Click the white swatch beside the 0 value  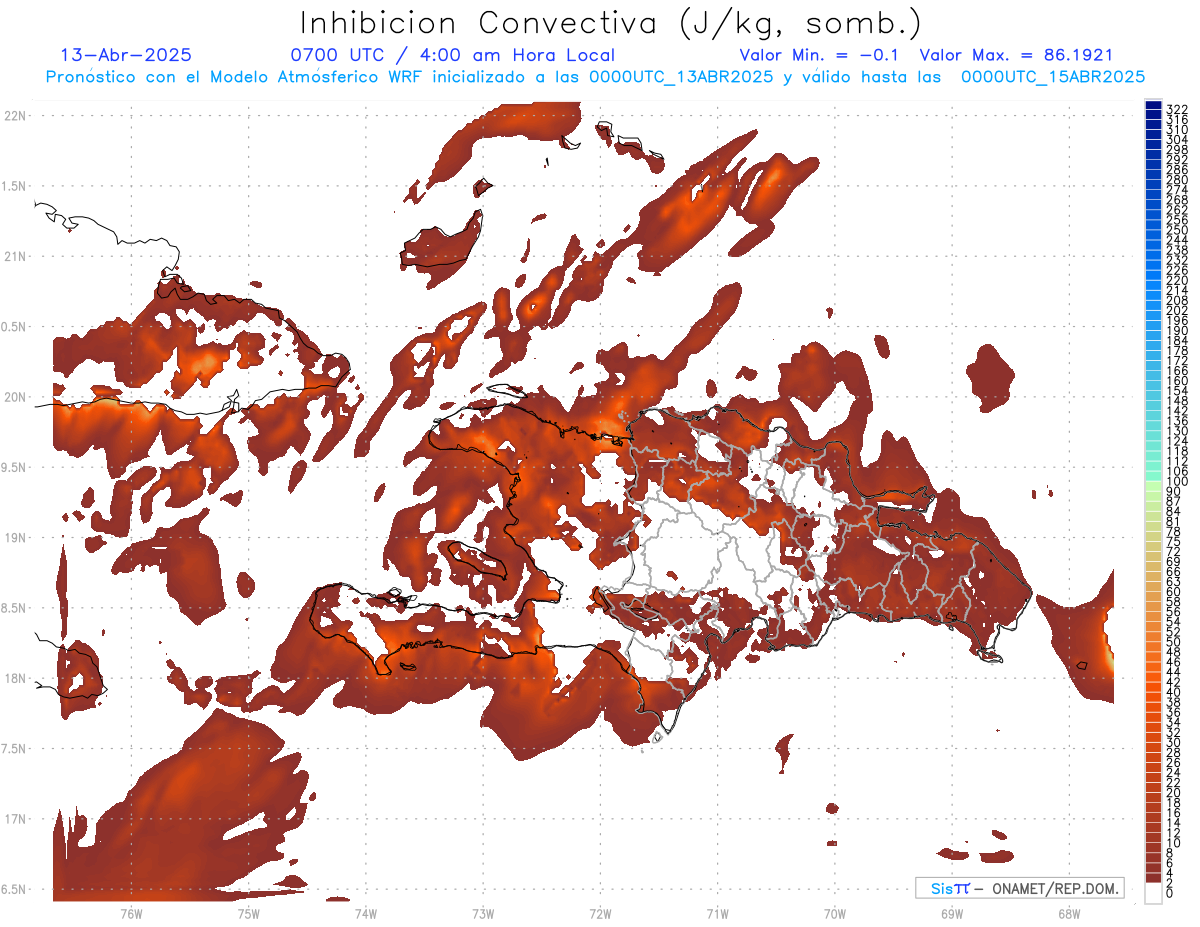1153,892
